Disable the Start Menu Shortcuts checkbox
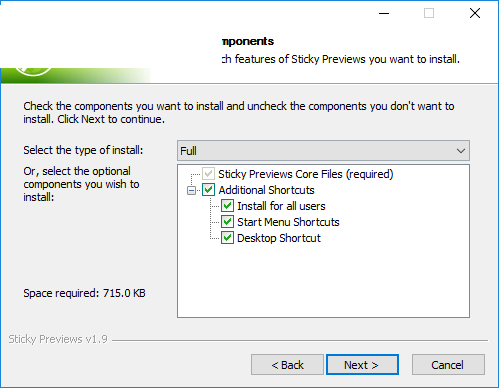This screenshot has width=499, height=388. tap(227, 222)
